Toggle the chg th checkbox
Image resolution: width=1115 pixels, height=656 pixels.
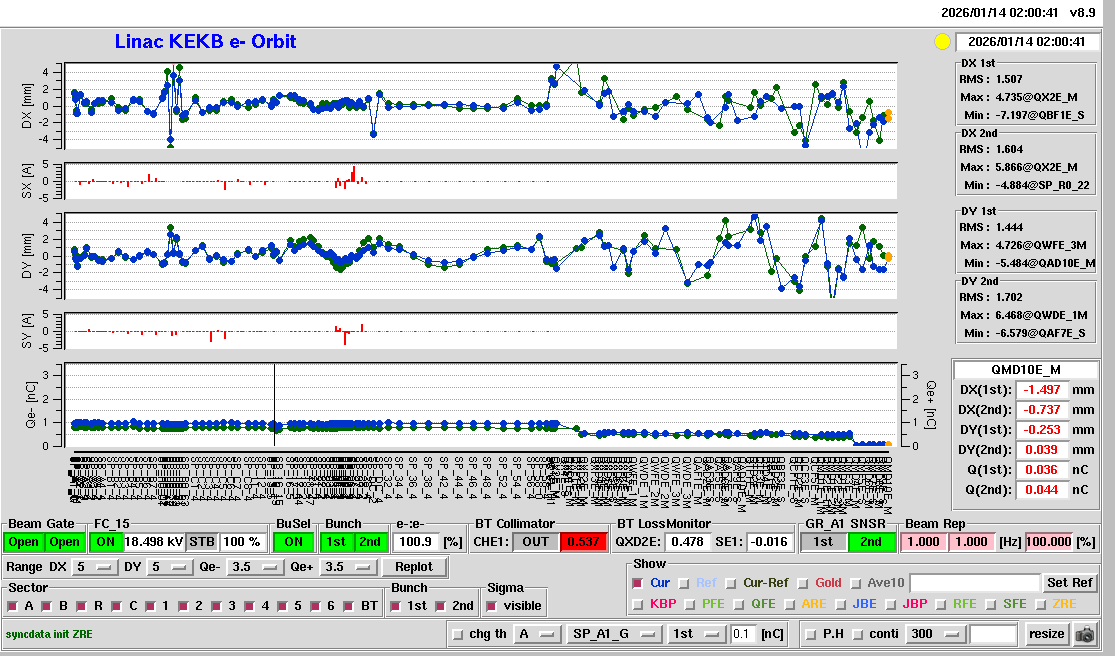(458, 634)
